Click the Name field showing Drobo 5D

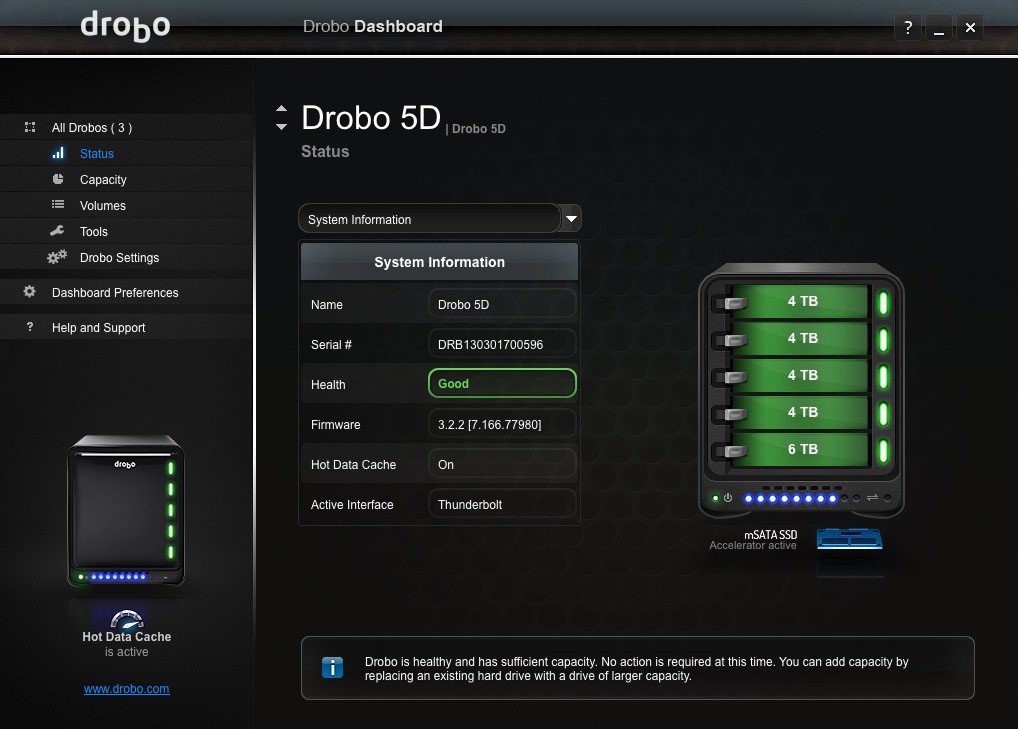click(502, 304)
